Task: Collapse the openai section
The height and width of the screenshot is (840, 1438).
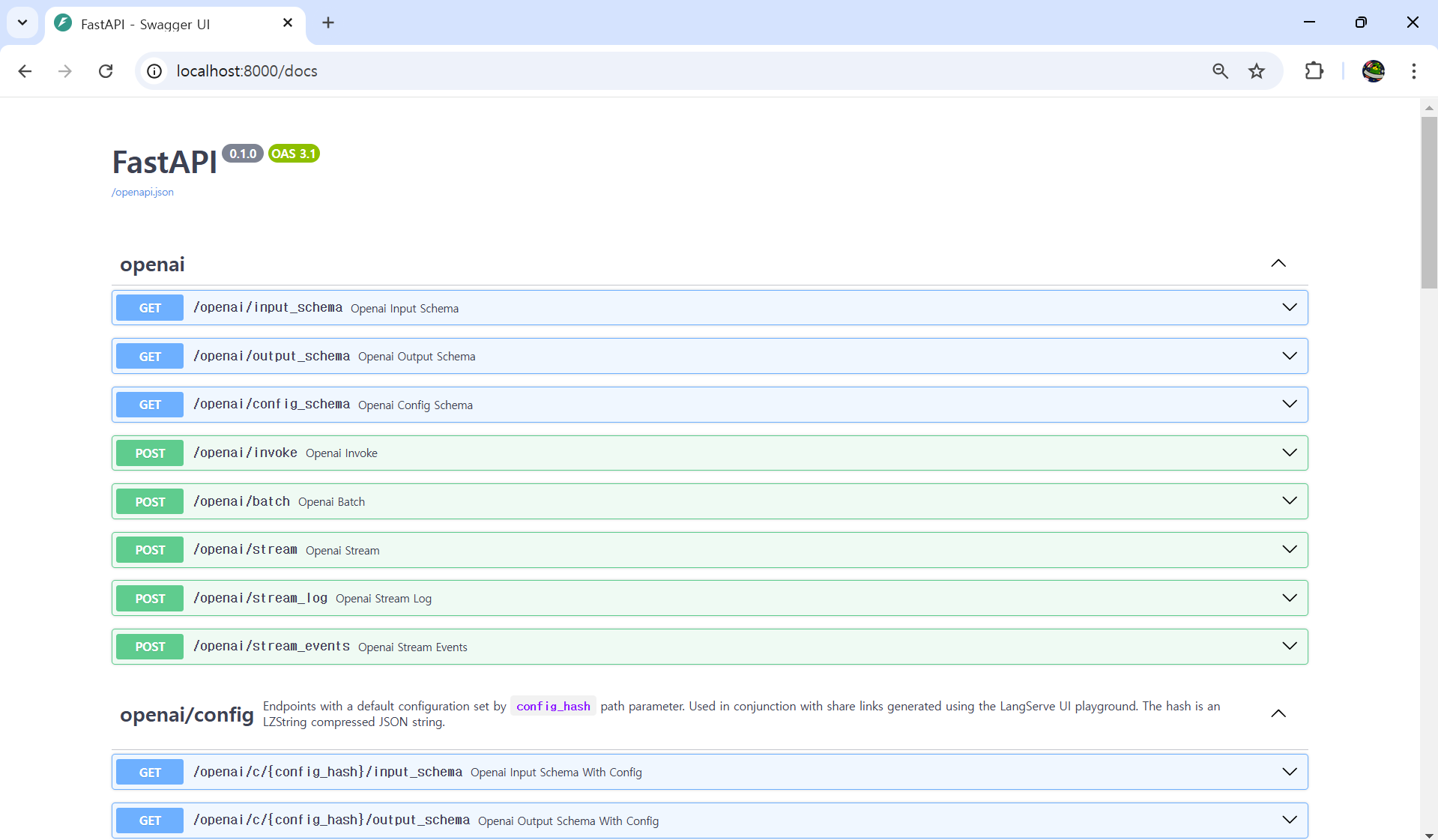Action: pos(1278,264)
